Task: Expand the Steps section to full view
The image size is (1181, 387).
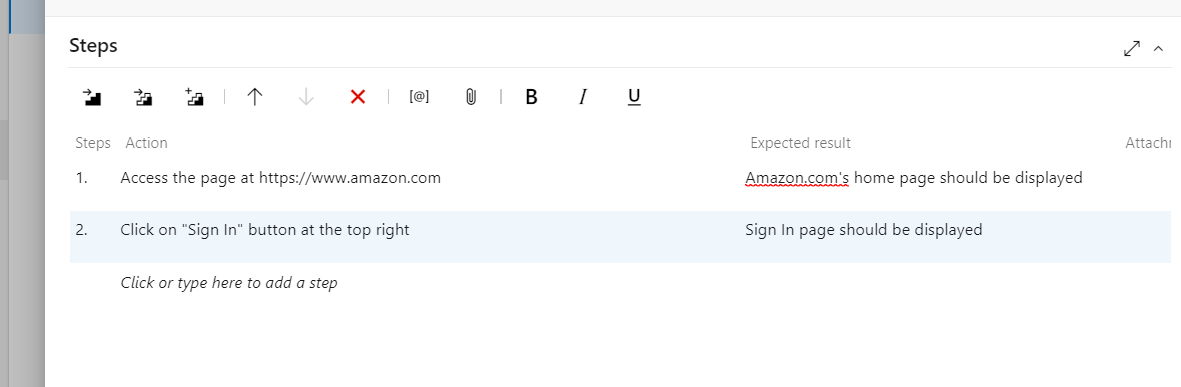Action: click(x=1131, y=49)
